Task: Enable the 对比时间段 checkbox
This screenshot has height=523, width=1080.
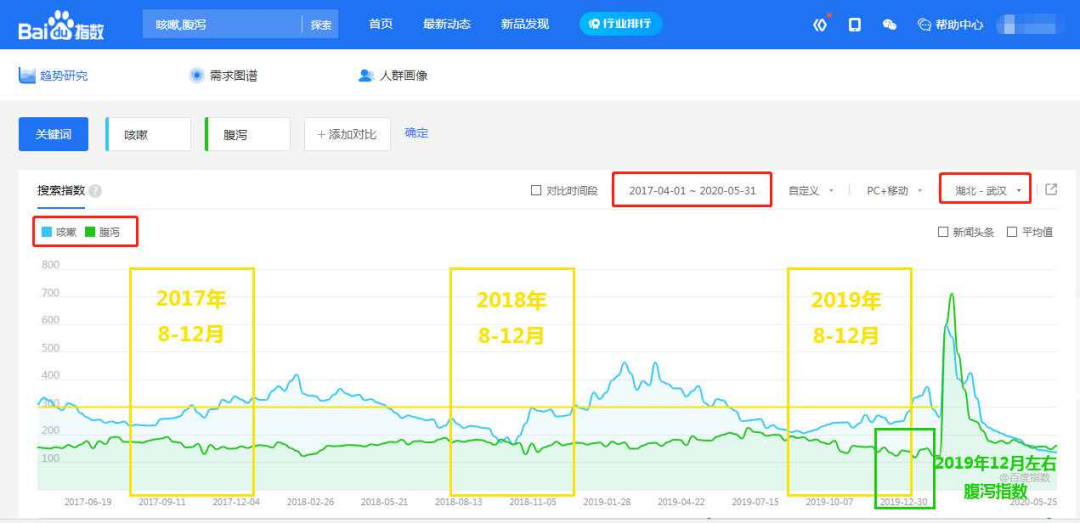Action: coord(536,190)
